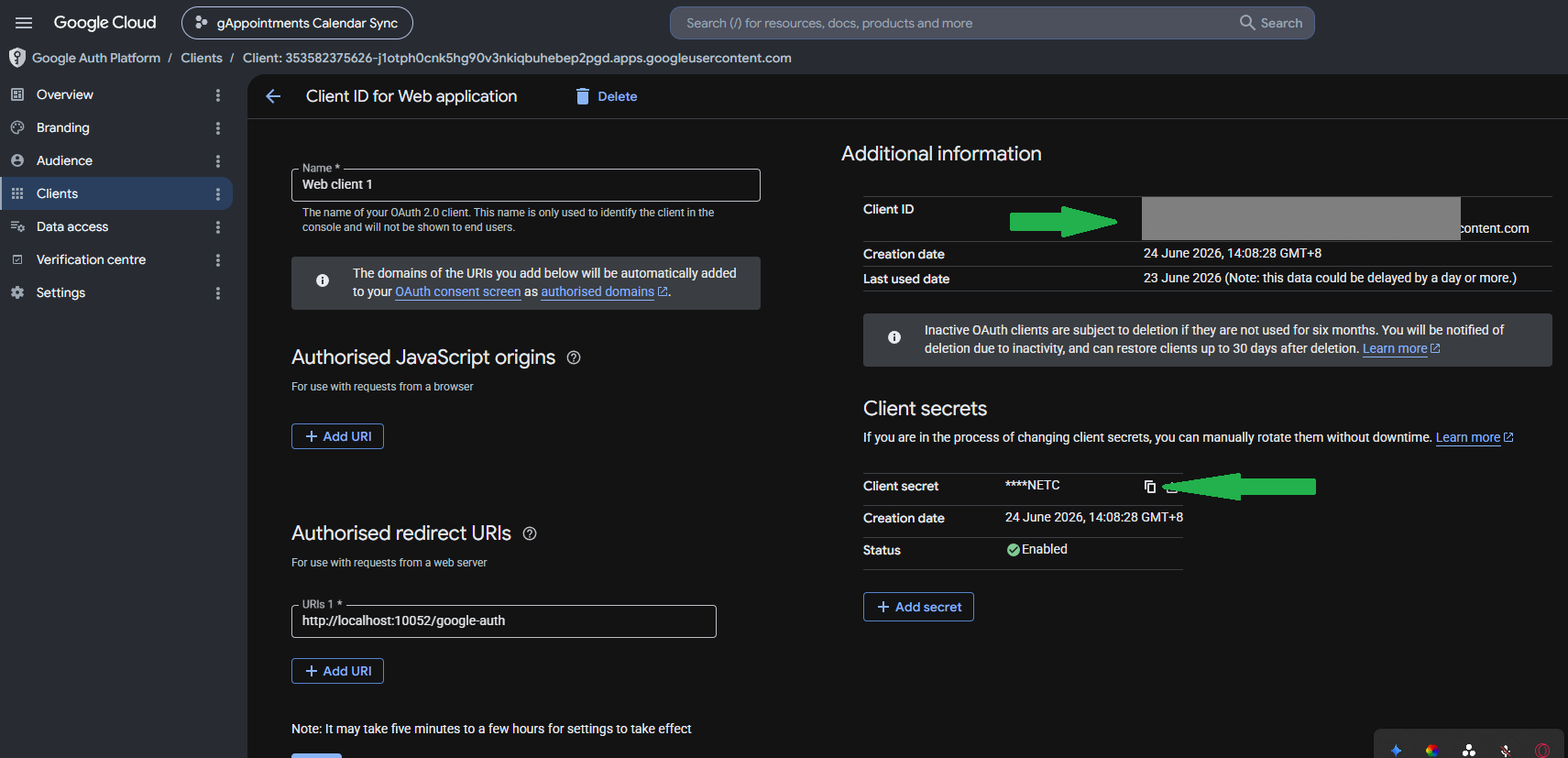1568x758 pixels.
Task: Select the Clients sidebar item
Action: click(115, 193)
